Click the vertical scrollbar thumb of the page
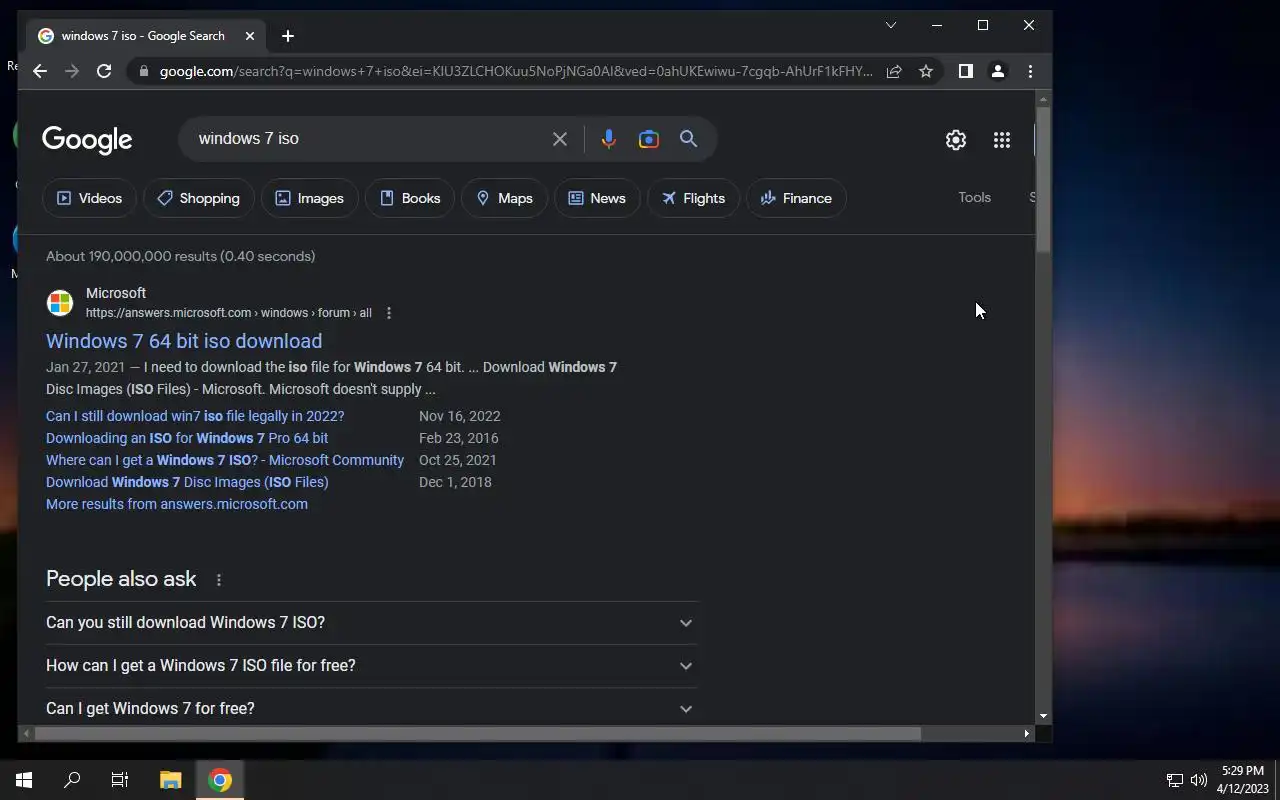 (1043, 180)
